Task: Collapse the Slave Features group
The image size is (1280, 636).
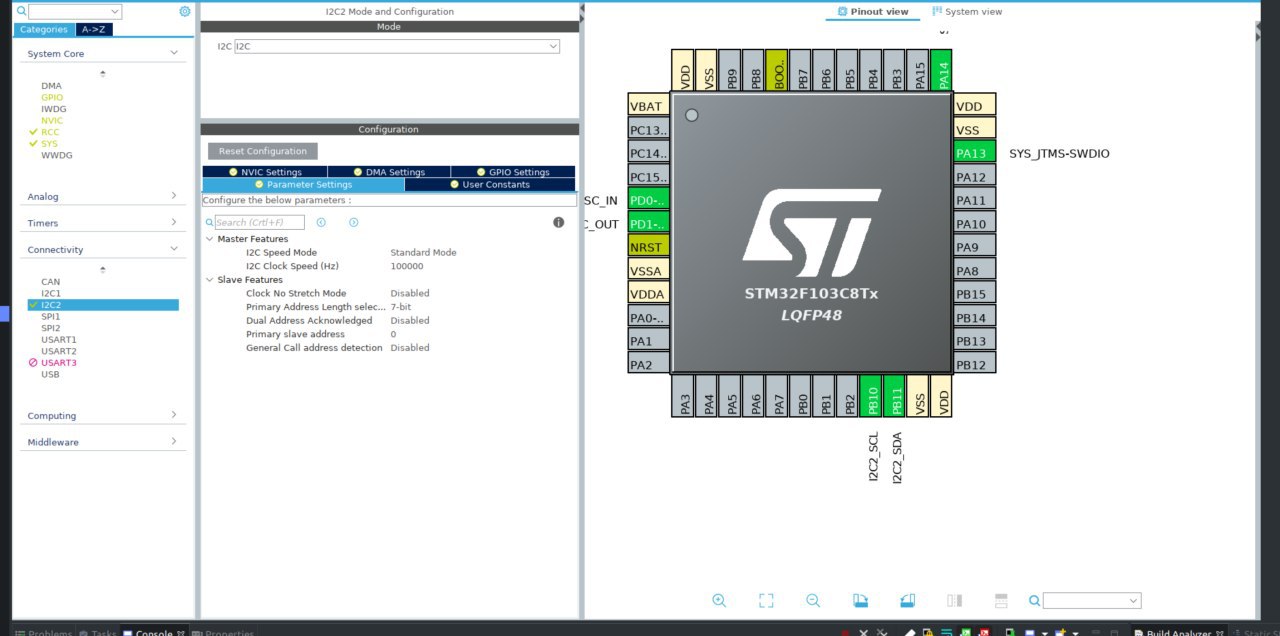Action: point(210,280)
